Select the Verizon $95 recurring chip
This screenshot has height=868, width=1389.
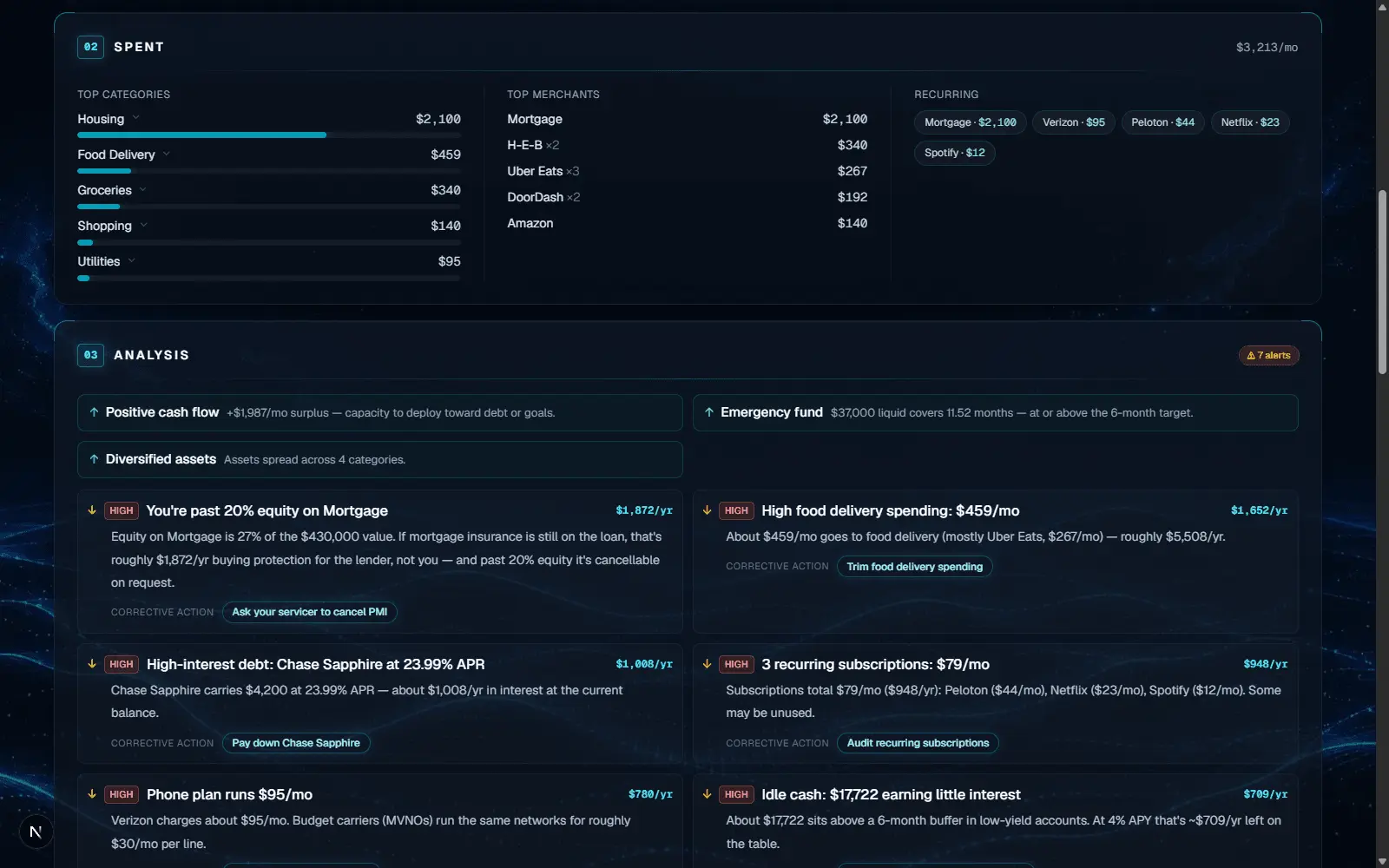(x=1074, y=122)
